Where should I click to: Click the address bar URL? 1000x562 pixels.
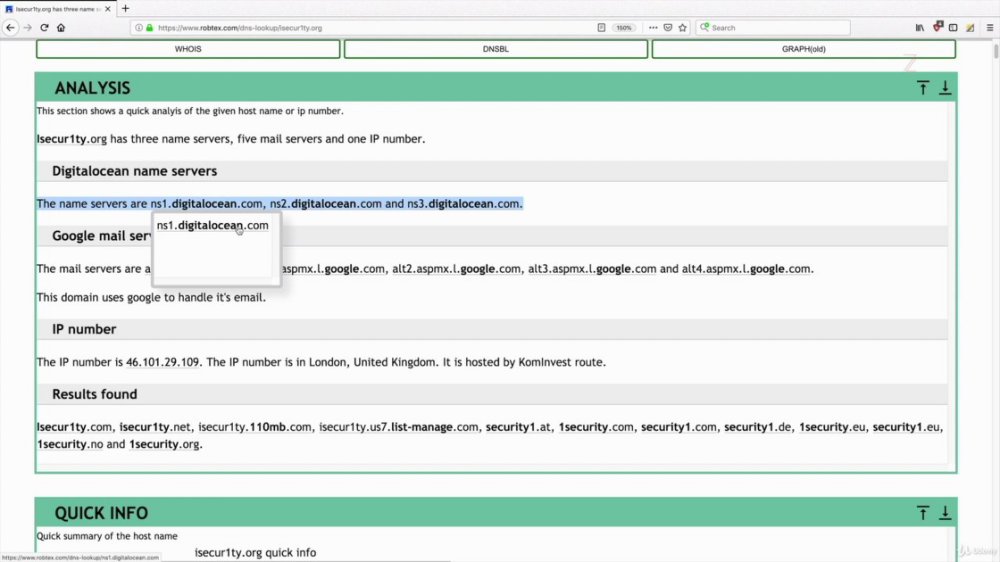(x=240, y=28)
